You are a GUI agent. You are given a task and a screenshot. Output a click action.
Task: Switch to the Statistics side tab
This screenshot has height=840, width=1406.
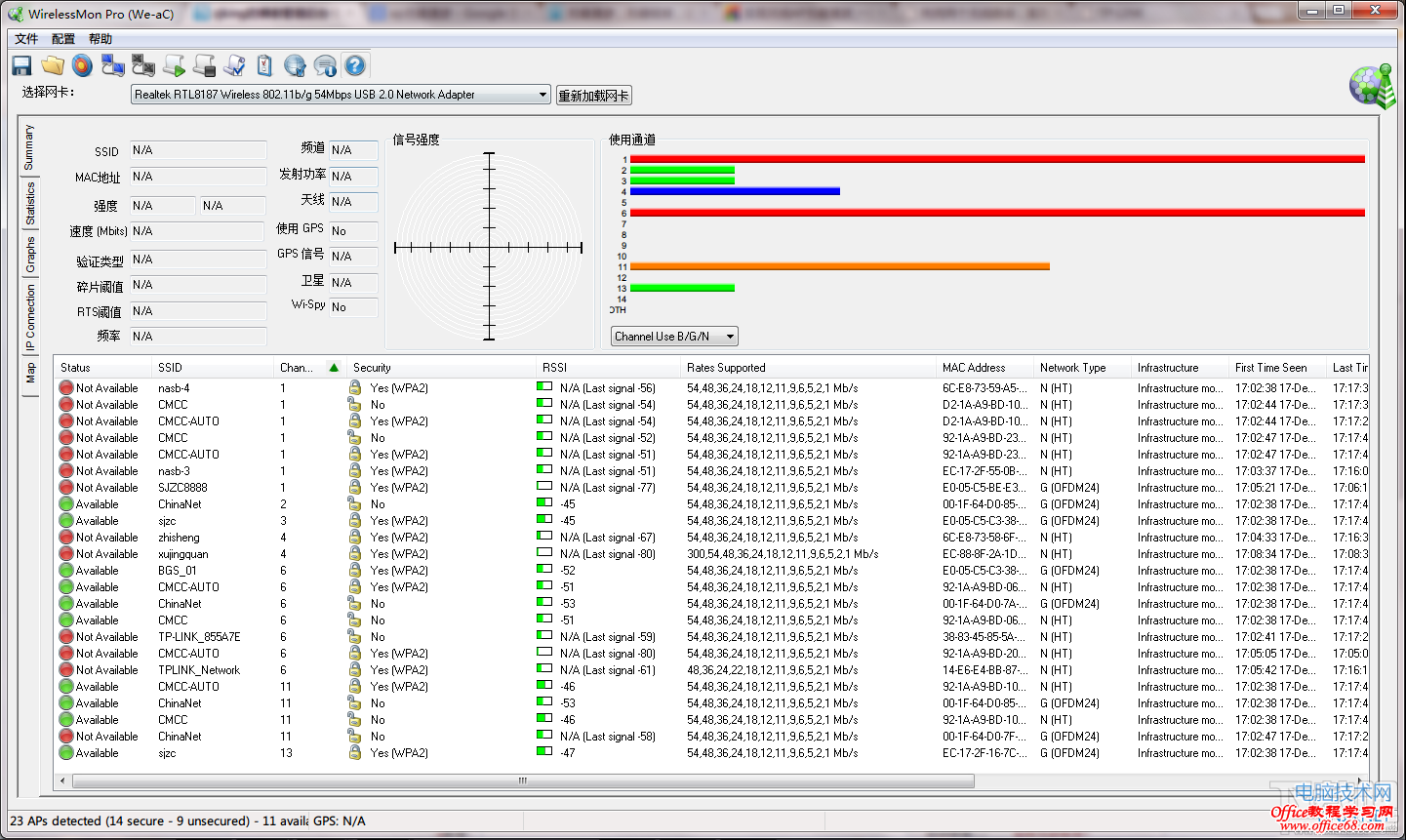click(30, 203)
